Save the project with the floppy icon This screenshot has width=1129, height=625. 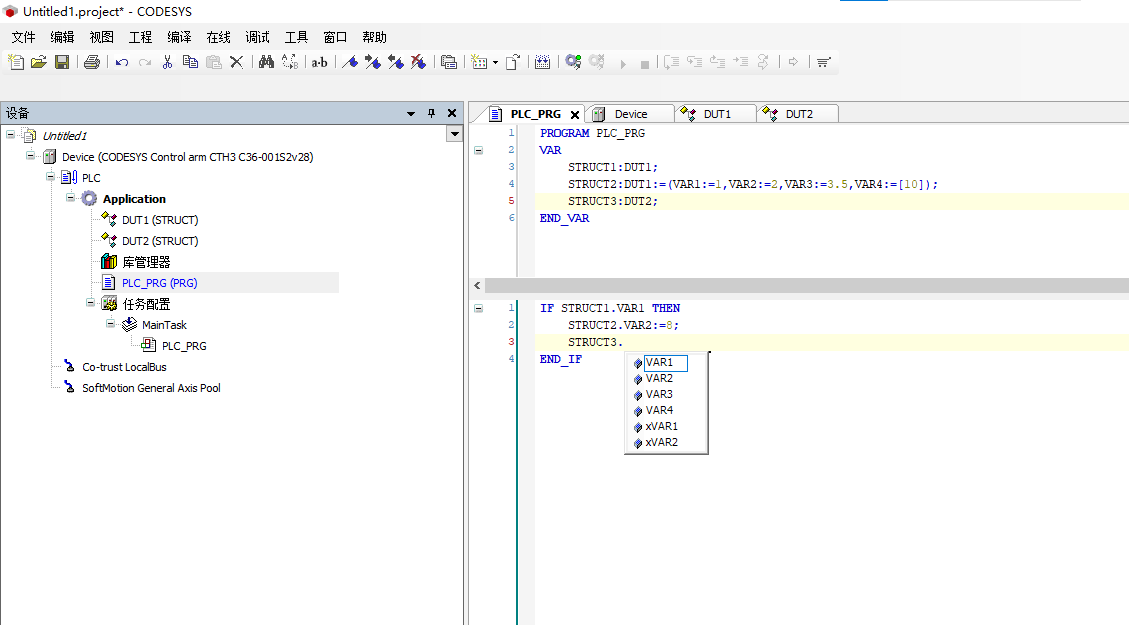[x=62, y=62]
